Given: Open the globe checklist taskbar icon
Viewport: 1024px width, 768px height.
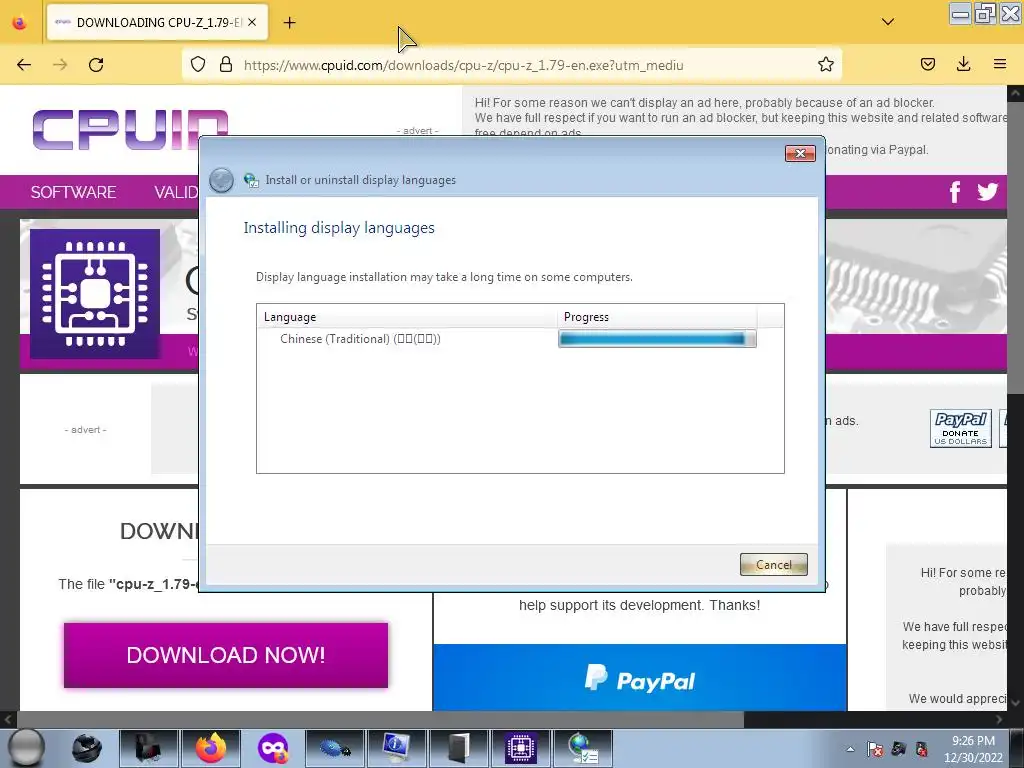Looking at the screenshot, I should click(583, 748).
